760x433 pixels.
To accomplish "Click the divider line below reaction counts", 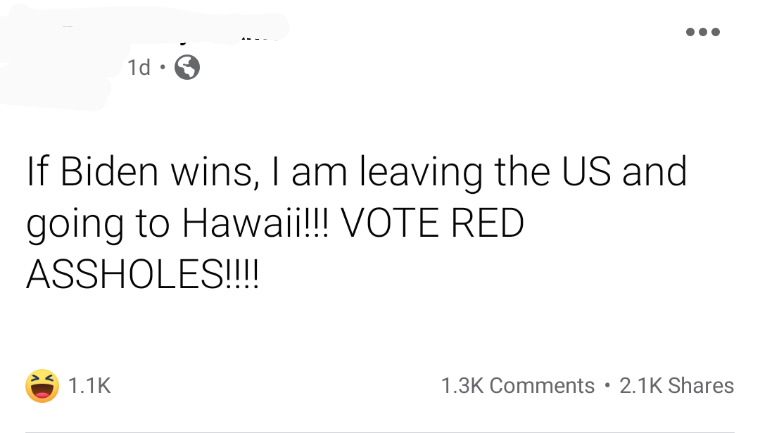I will point(380,432).
